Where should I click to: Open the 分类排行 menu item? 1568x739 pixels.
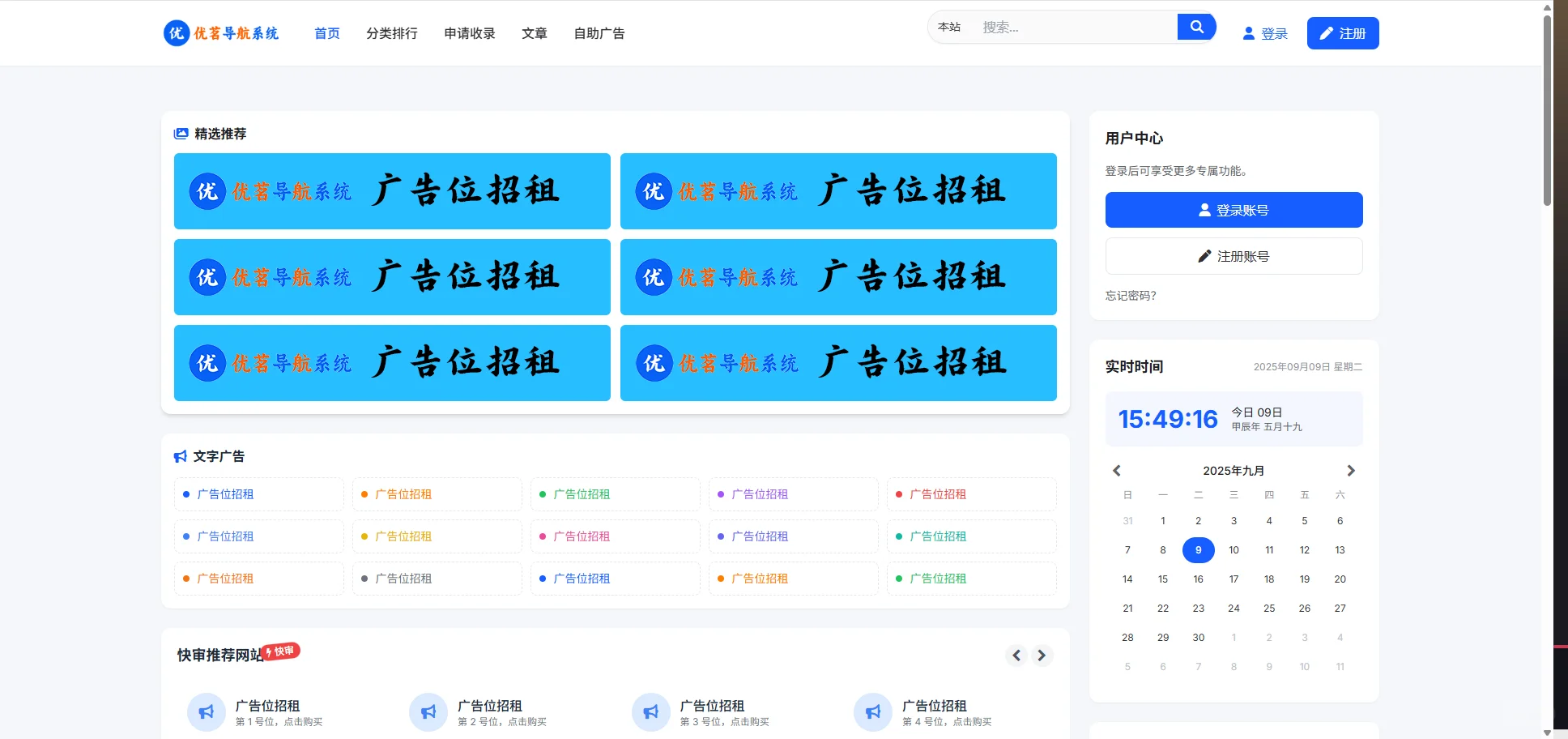pyautogui.click(x=392, y=33)
